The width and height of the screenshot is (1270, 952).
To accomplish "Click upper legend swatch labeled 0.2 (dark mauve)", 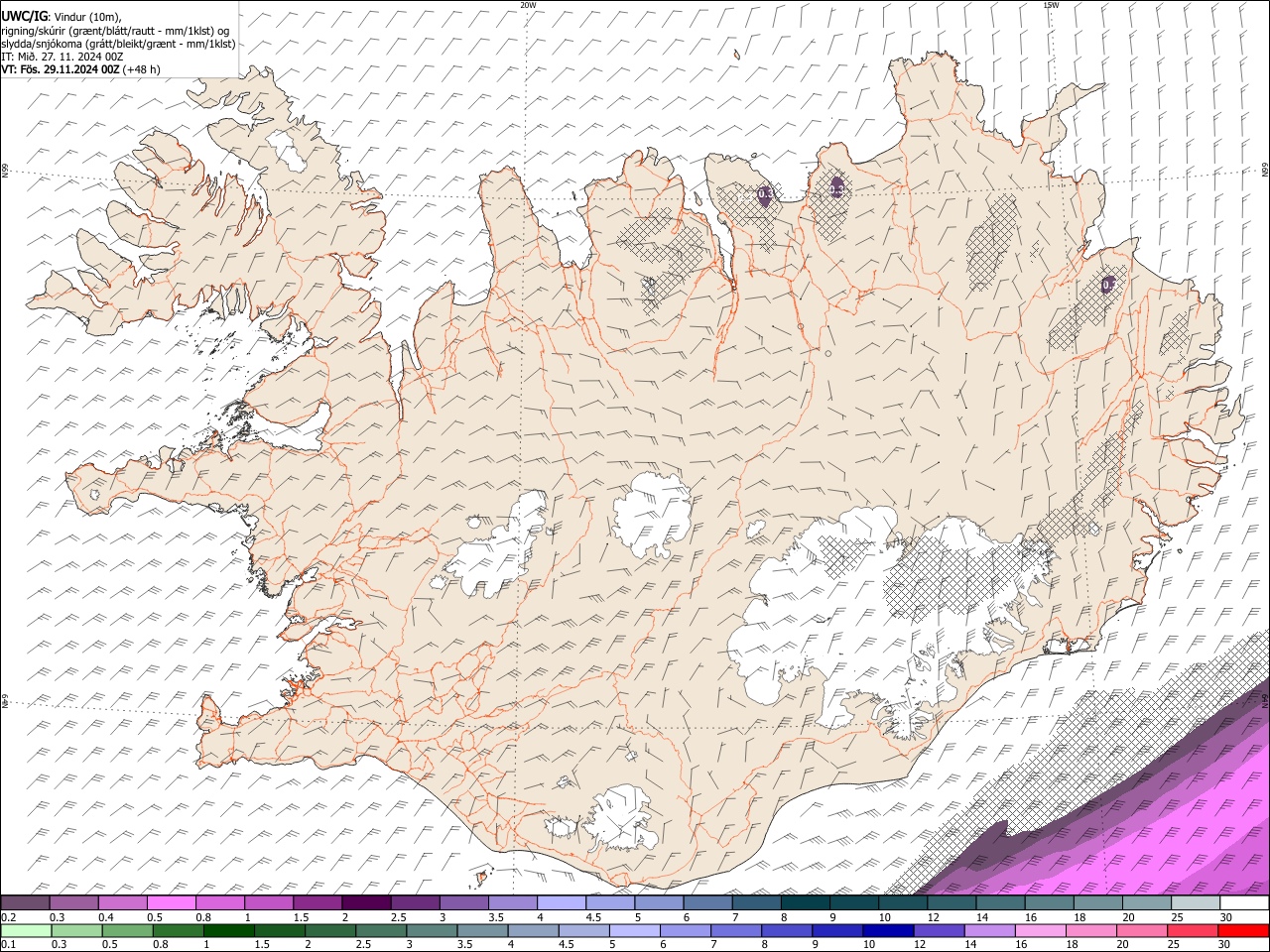I will pos(25,903).
